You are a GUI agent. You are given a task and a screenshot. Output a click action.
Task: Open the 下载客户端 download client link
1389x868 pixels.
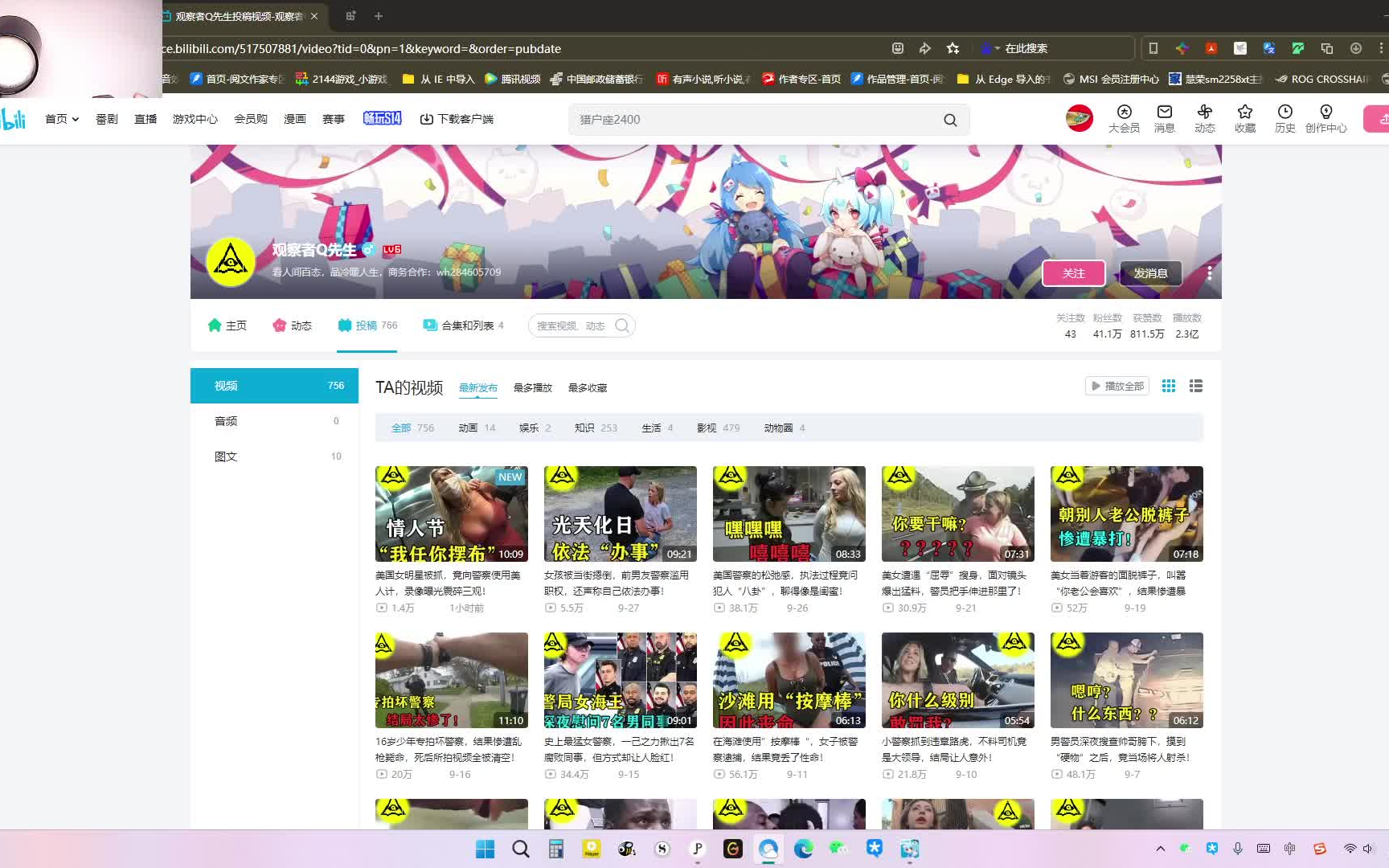(457, 119)
